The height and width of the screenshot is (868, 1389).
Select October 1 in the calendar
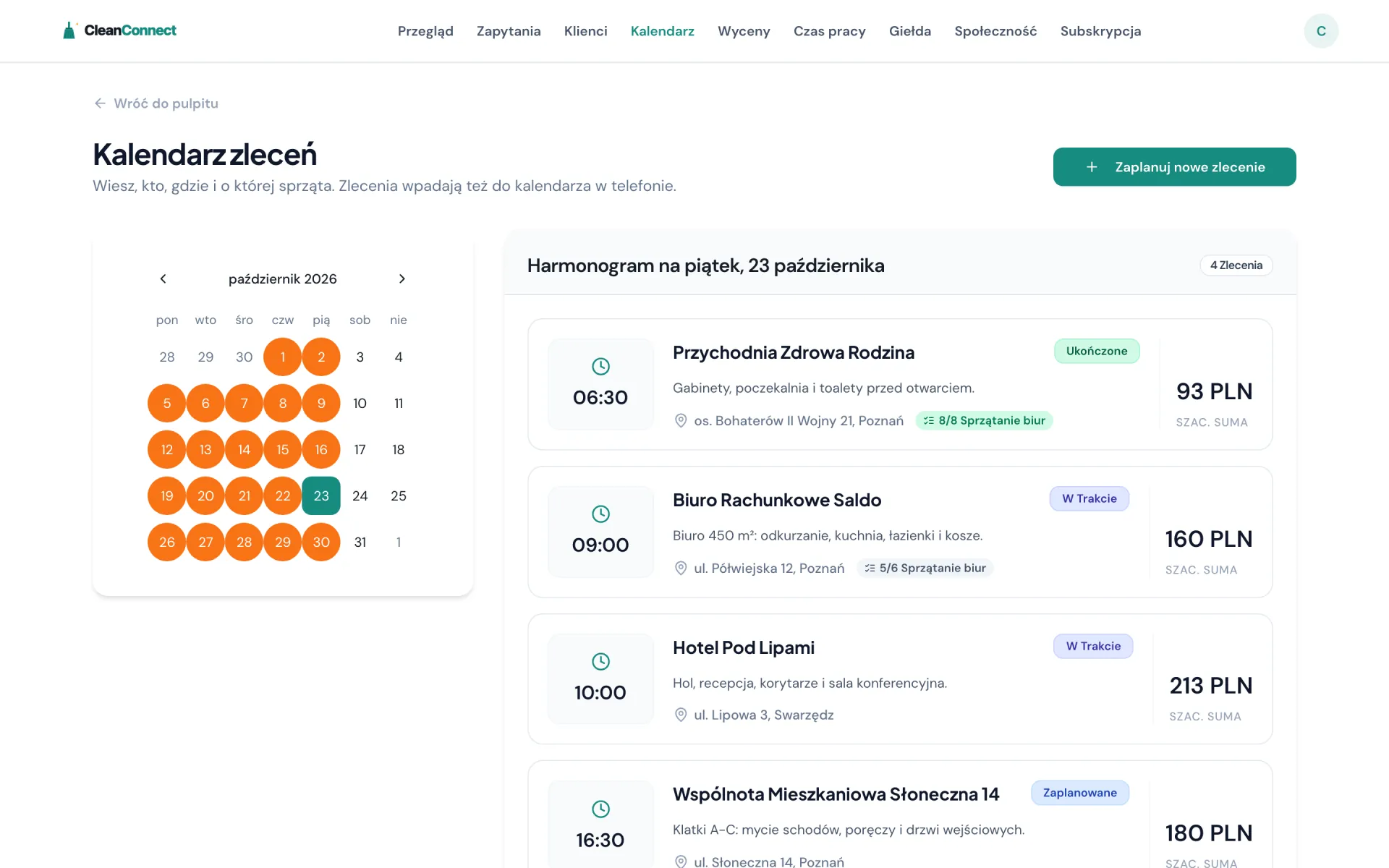[283, 357]
